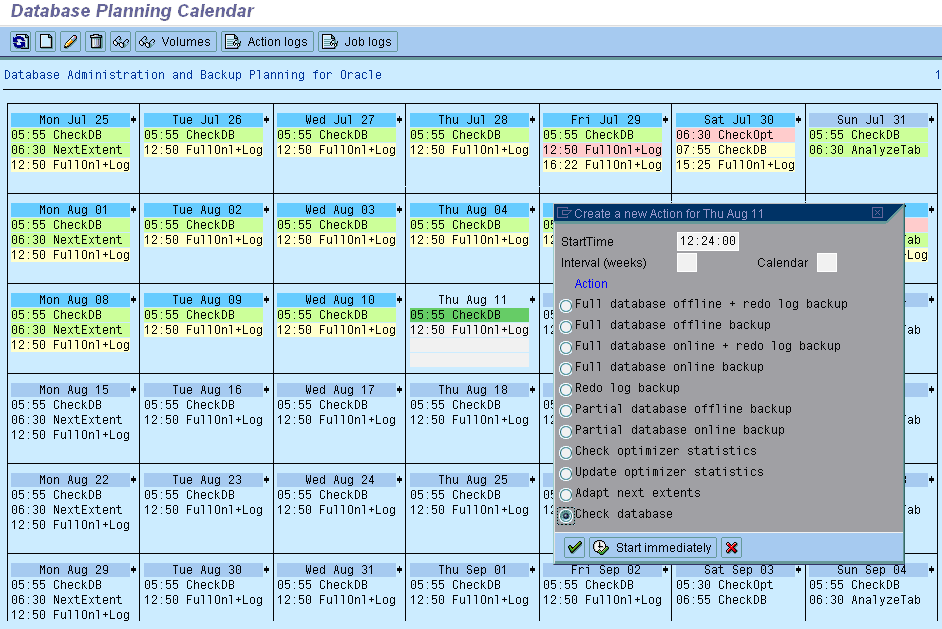This screenshot has width=942, height=629.
Task: Click the Sat Jul 30 day header
Action: (x=735, y=120)
